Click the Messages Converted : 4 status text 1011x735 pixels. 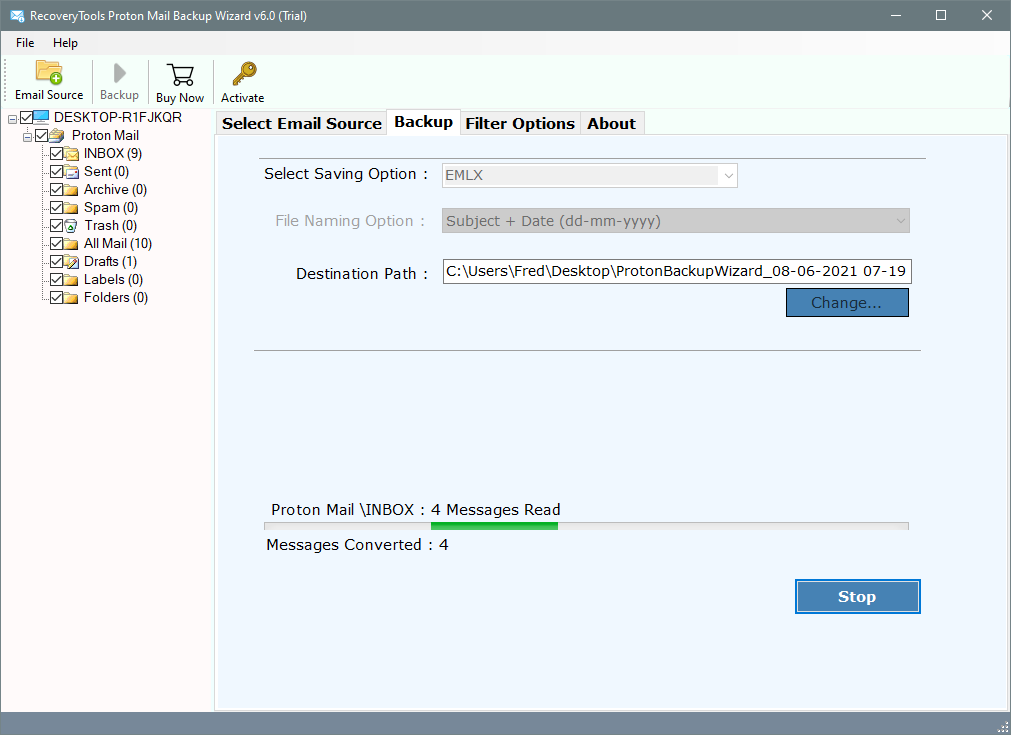point(357,545)
